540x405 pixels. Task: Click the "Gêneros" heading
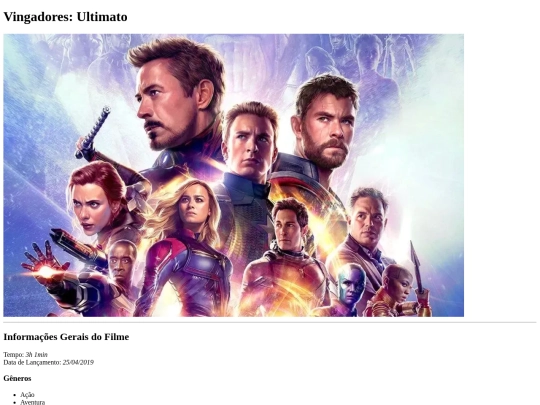click(17, 378)
